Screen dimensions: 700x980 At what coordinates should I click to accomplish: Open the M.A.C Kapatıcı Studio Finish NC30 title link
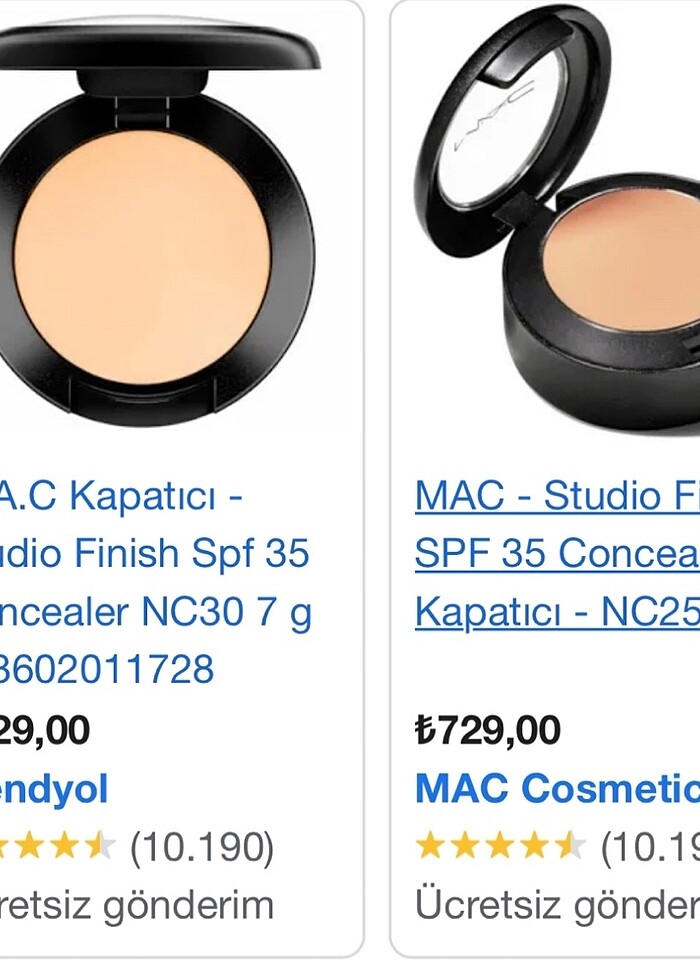click(154, 582)
